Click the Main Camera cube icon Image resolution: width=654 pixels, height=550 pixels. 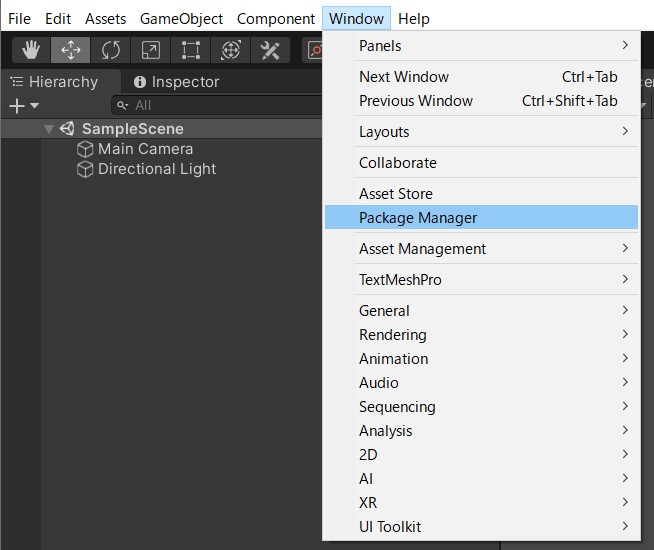click(85, 149)
